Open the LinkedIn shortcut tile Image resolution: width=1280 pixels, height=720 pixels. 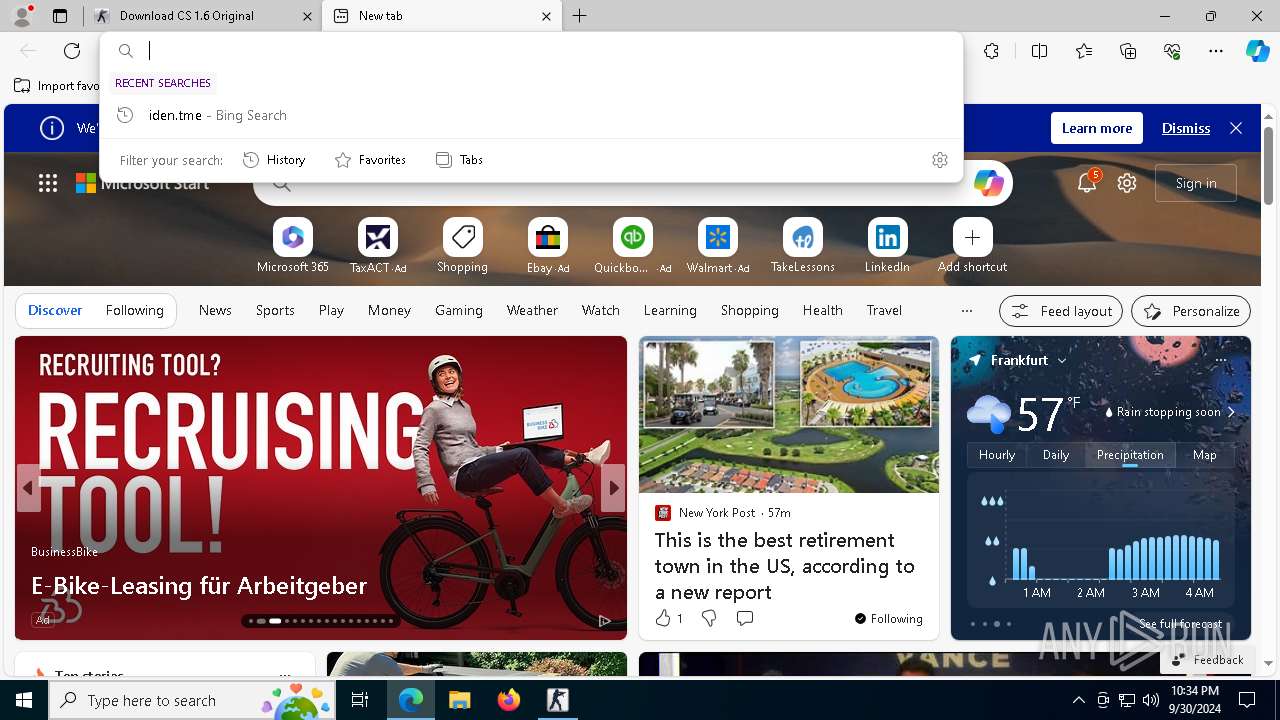(887, 245)
